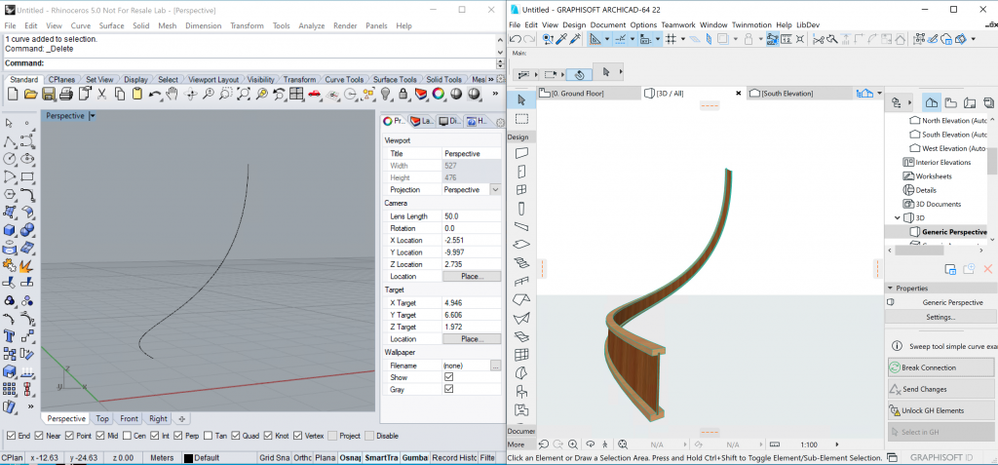Open the Projection dropdown in Viewport properties

495,190
